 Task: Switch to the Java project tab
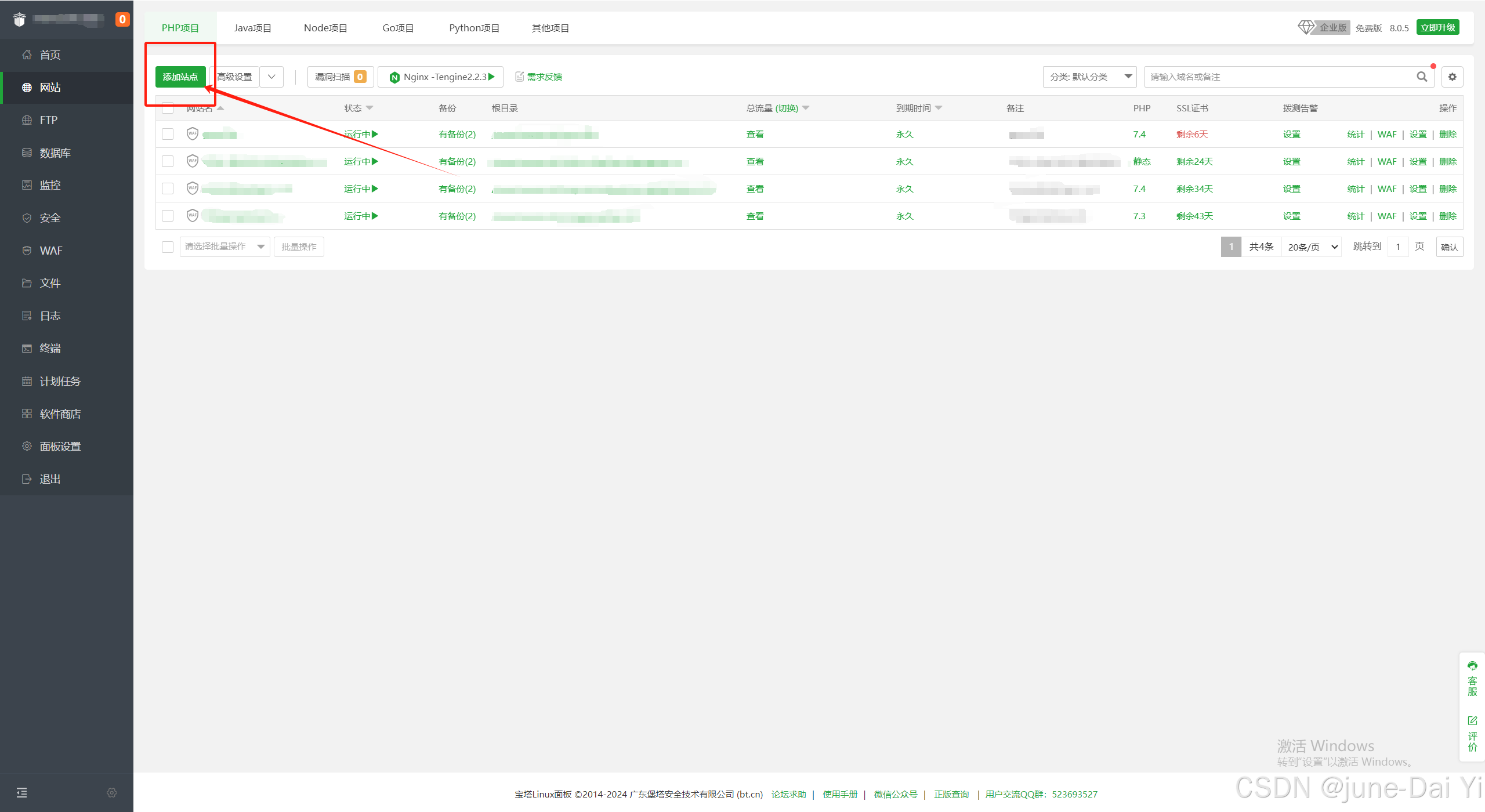[252, 28]
